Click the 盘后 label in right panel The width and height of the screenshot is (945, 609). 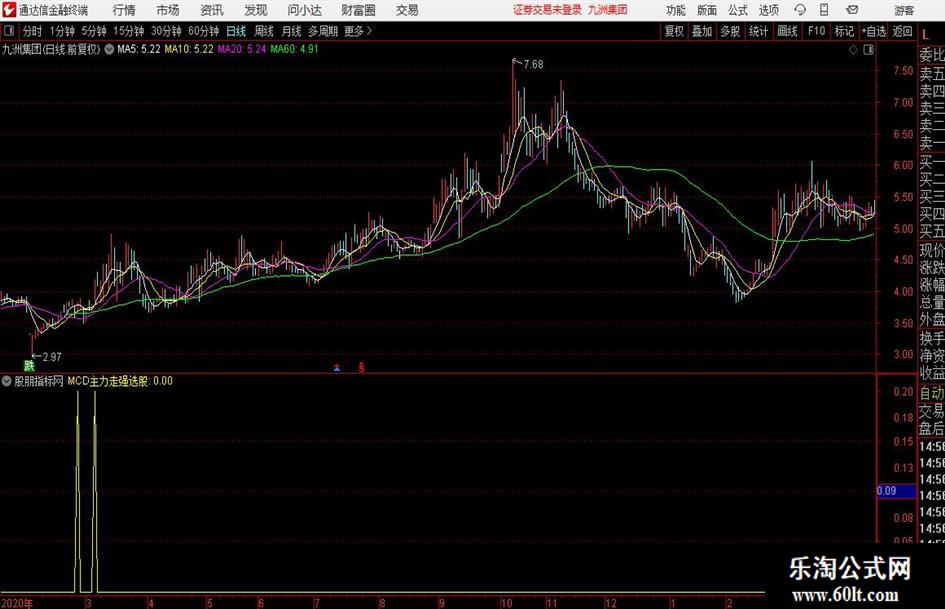932,429
